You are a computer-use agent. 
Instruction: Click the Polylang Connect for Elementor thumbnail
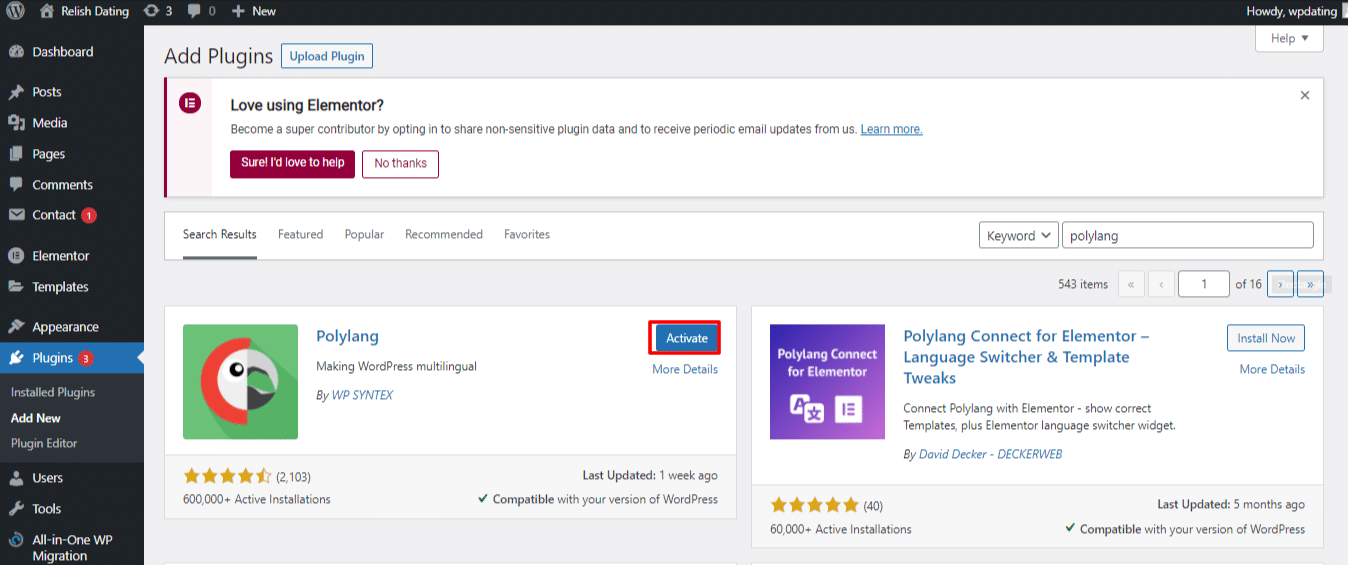click(x=827, y=382)
